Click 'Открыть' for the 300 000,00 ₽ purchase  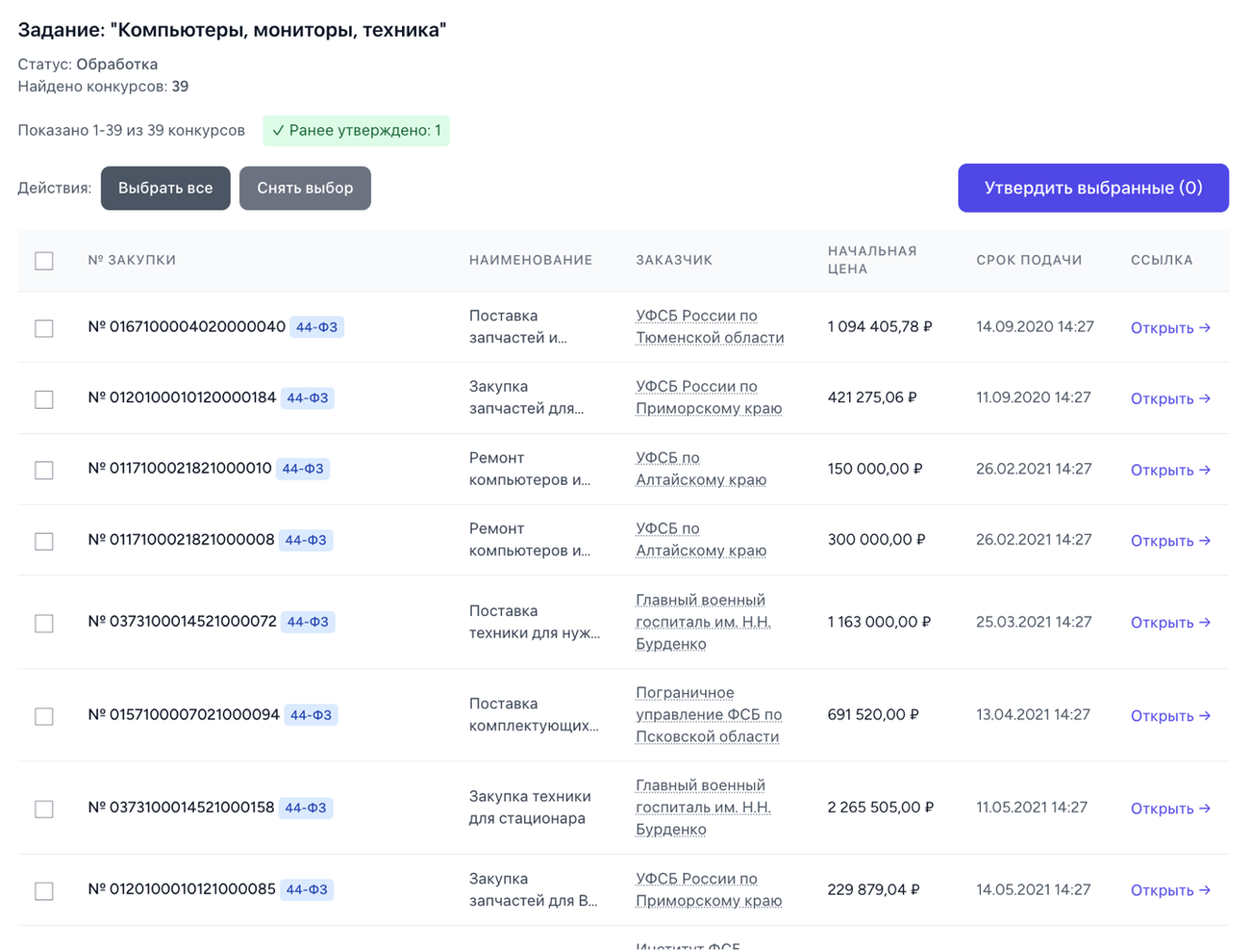1170,541
